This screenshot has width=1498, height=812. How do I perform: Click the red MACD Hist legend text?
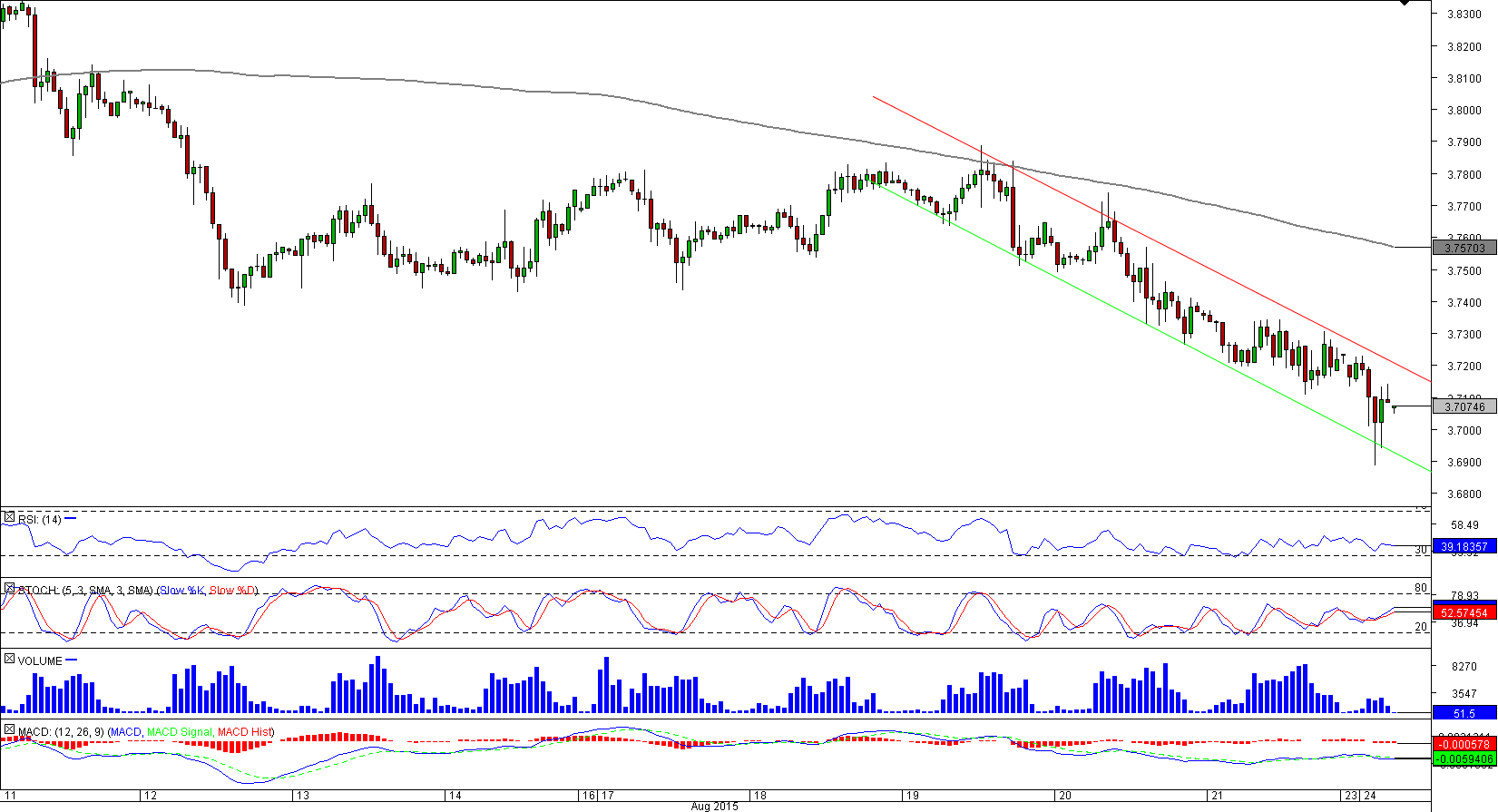tap(245, 732)
